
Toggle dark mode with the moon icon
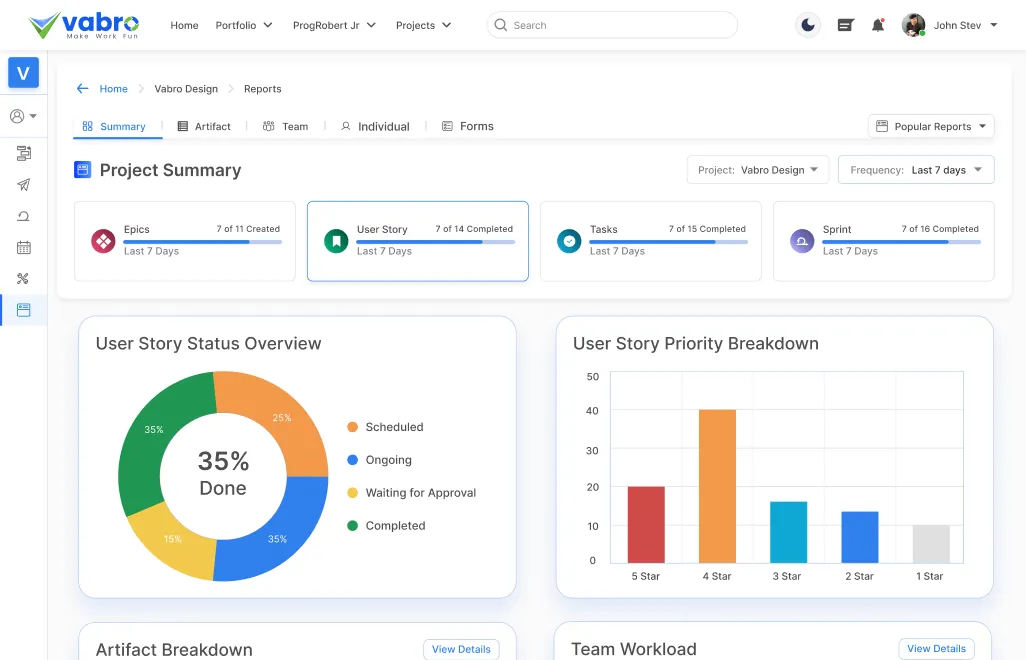807,25
